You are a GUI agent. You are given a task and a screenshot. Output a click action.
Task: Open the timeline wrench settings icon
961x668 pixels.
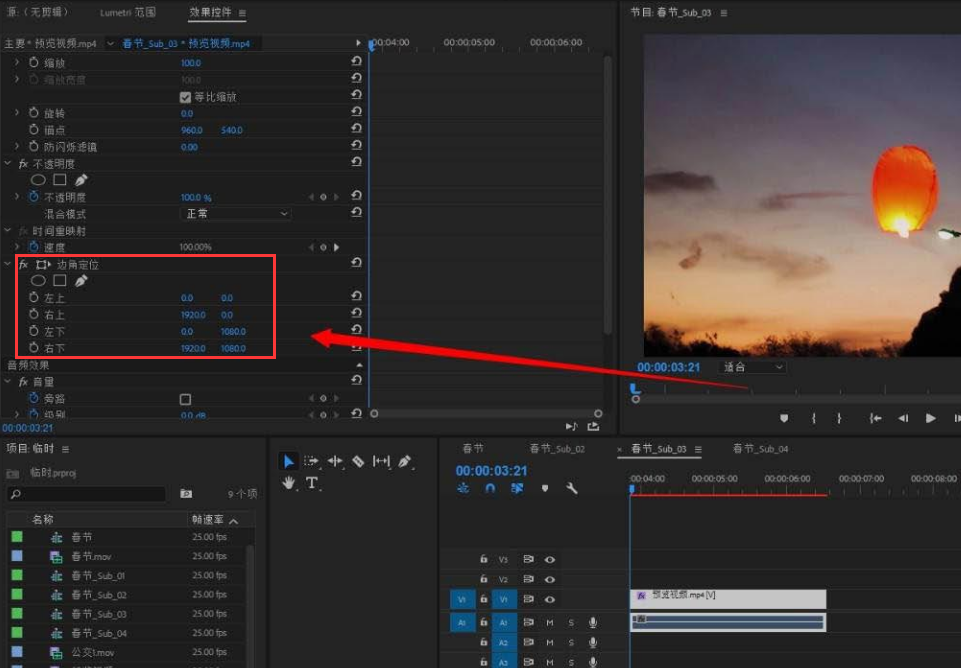[572, 489]
